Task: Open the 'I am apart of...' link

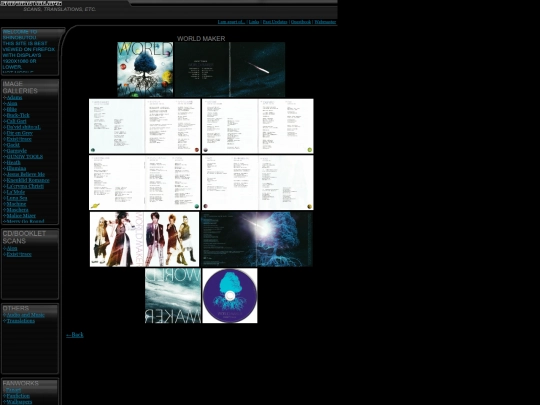Action: pos(231,22)
